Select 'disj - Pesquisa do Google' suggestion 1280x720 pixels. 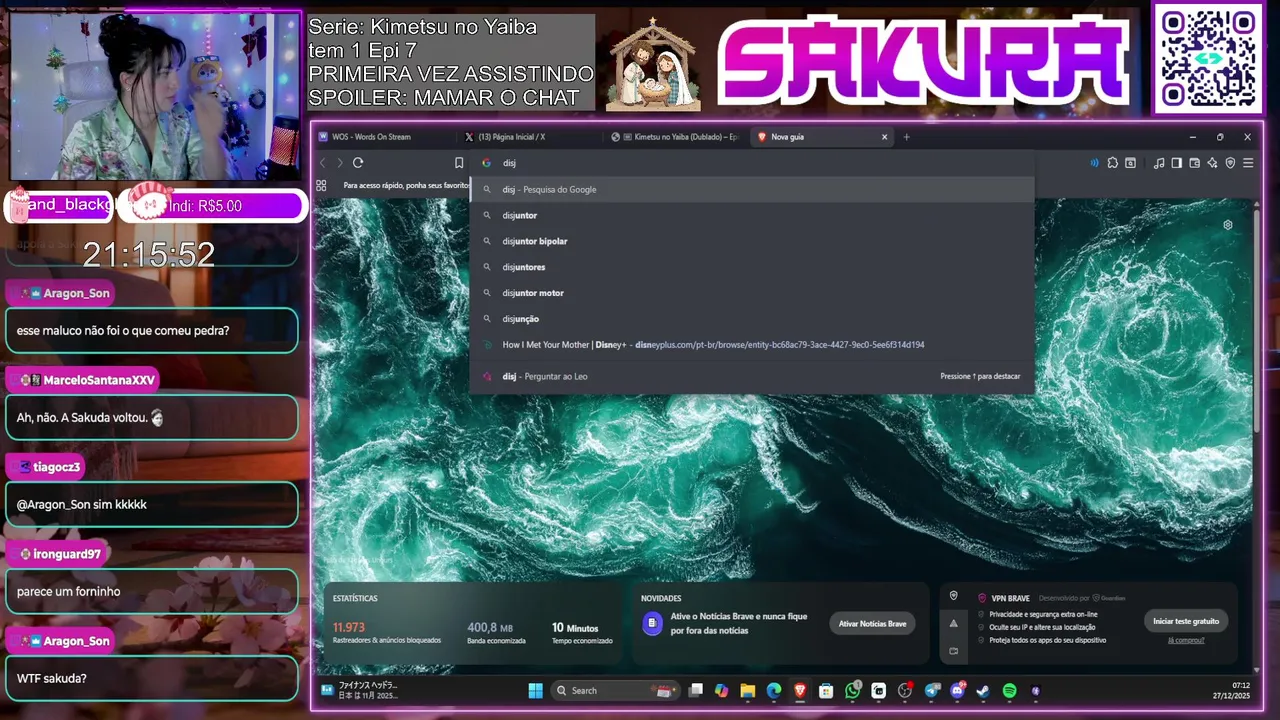tap(752, 189)
